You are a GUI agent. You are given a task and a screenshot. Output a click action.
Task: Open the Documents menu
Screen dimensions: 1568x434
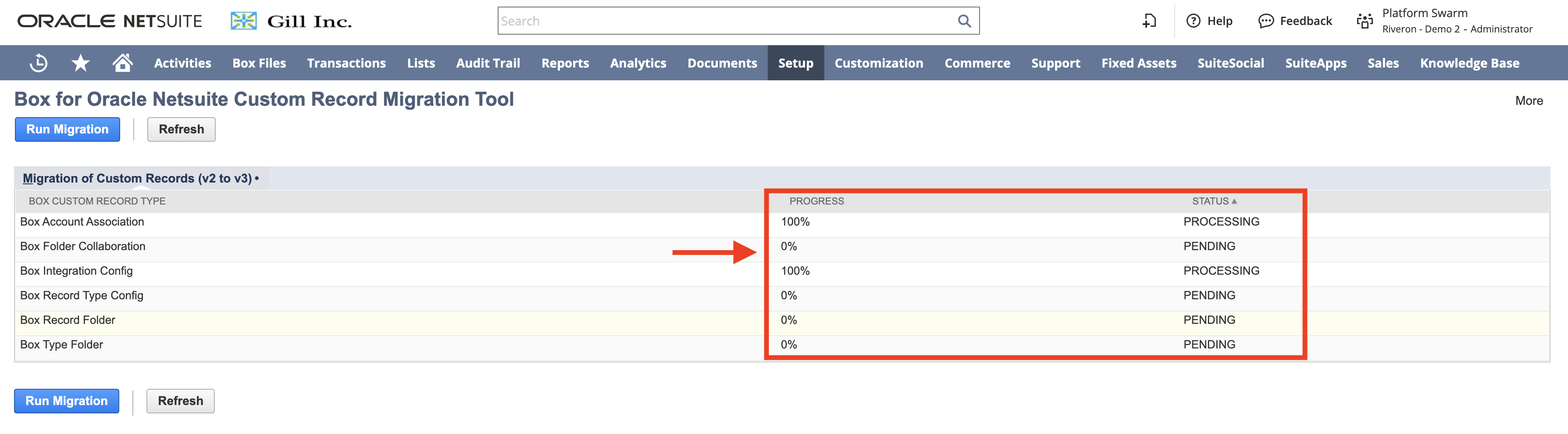click(722, 63)
